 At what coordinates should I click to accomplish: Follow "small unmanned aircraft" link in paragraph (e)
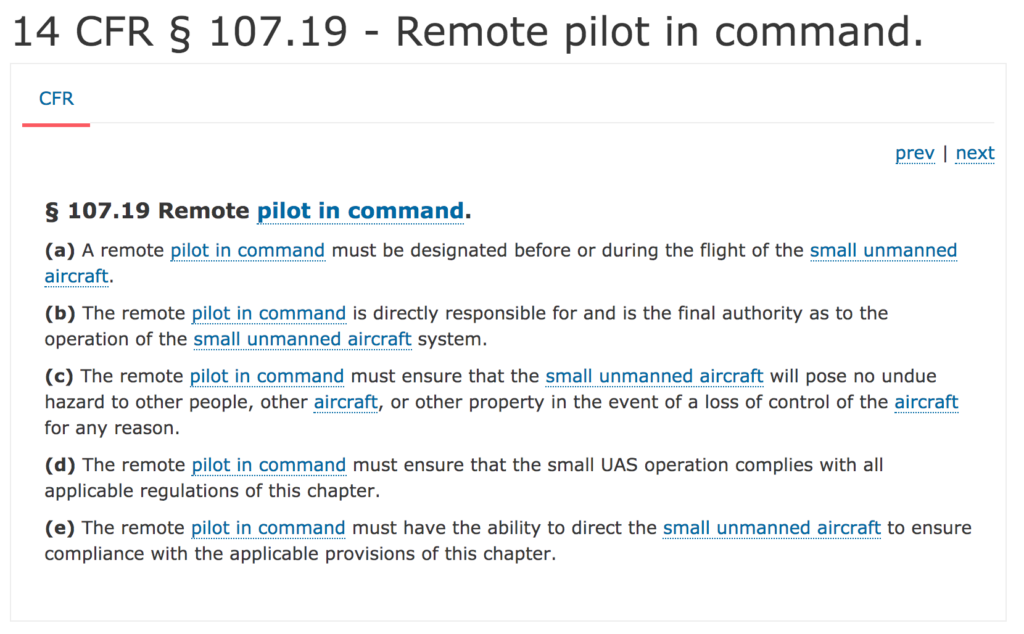coord(771,528)
